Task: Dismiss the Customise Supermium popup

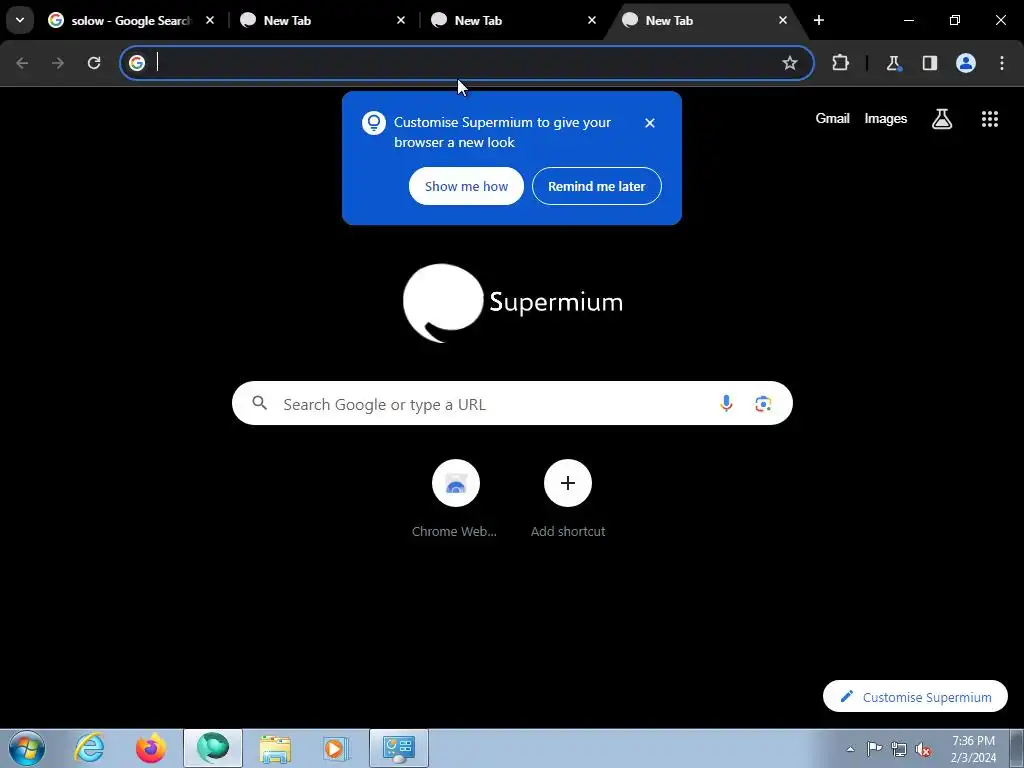Action: coord(650,123)
